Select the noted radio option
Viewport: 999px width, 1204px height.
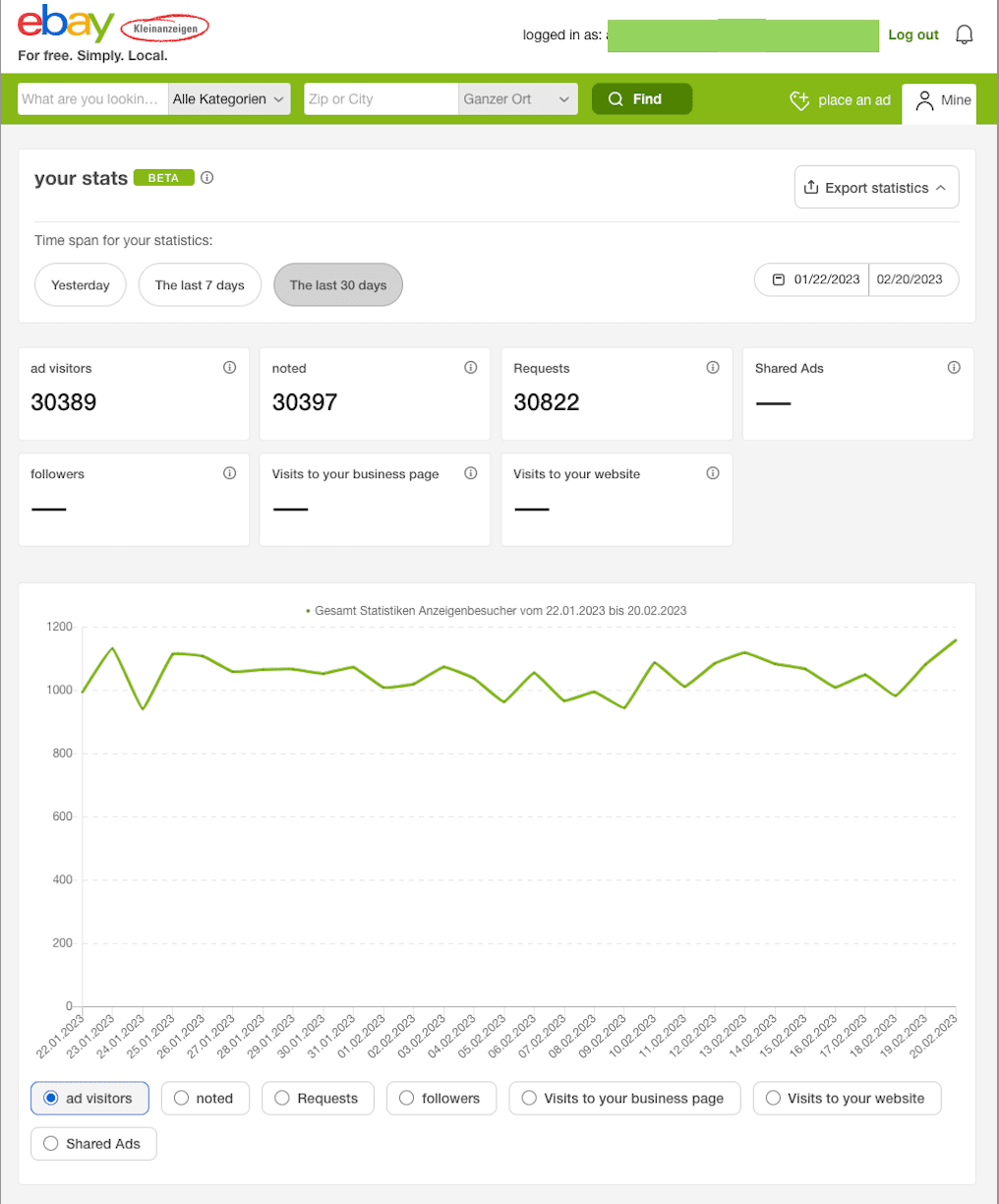point(205,1099)
